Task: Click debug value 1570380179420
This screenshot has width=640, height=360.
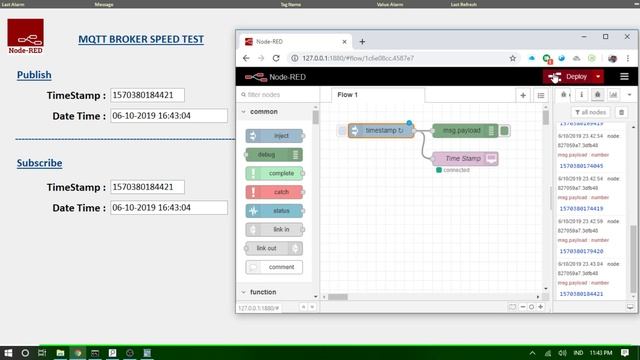Action: click(x=581, y=251)
